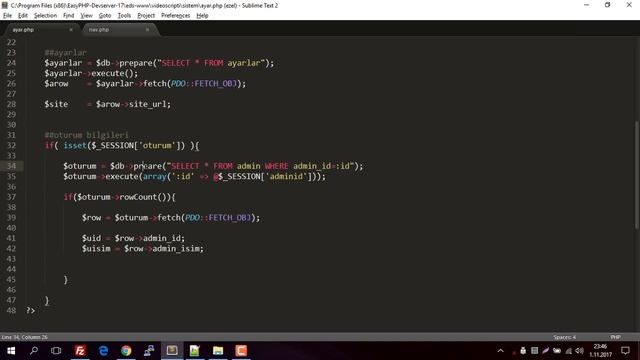Click the pen tray icon
The image size is (640, 360).
coord(545,351)
